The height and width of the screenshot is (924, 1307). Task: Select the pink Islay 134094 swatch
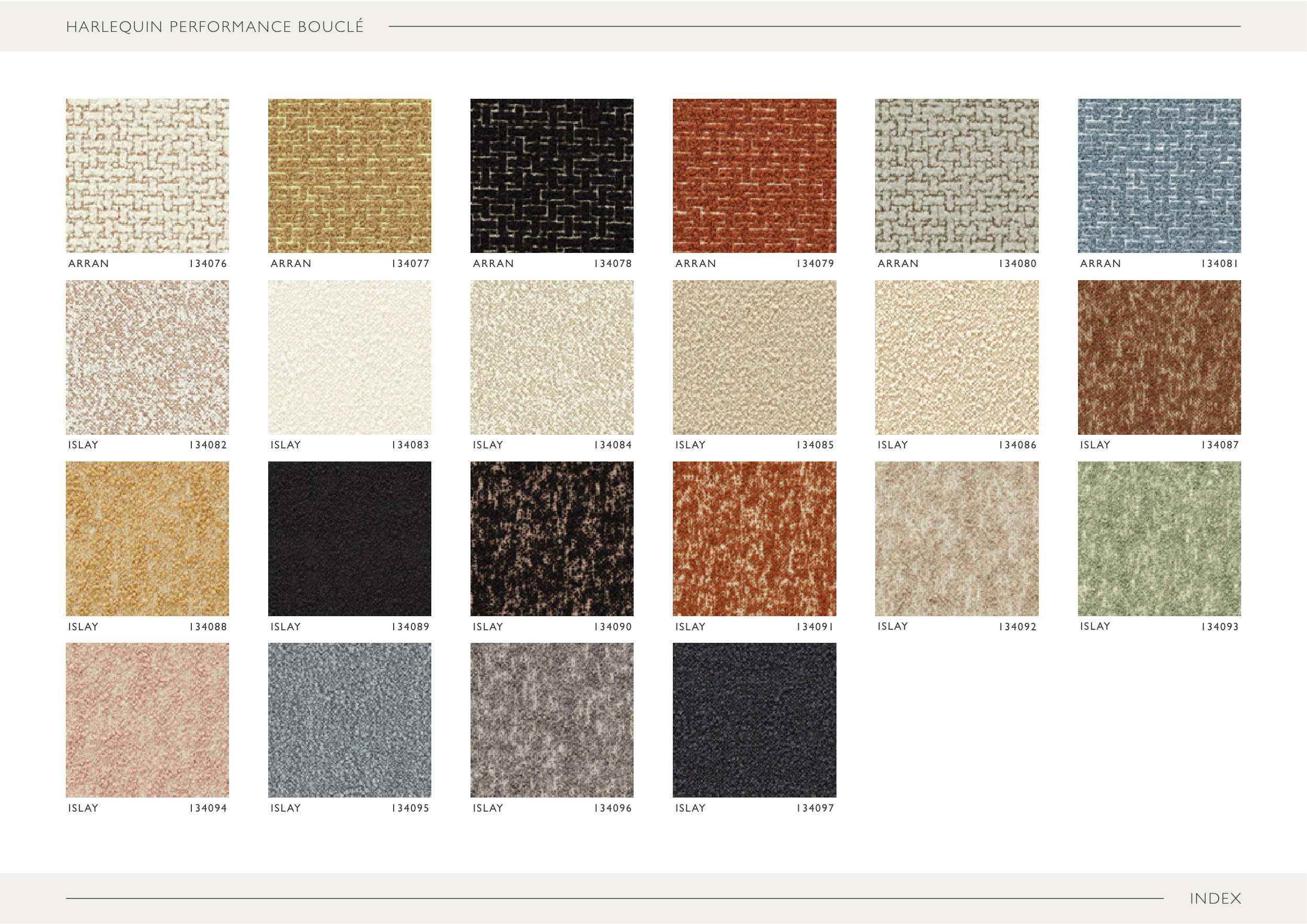coord(147,720)
